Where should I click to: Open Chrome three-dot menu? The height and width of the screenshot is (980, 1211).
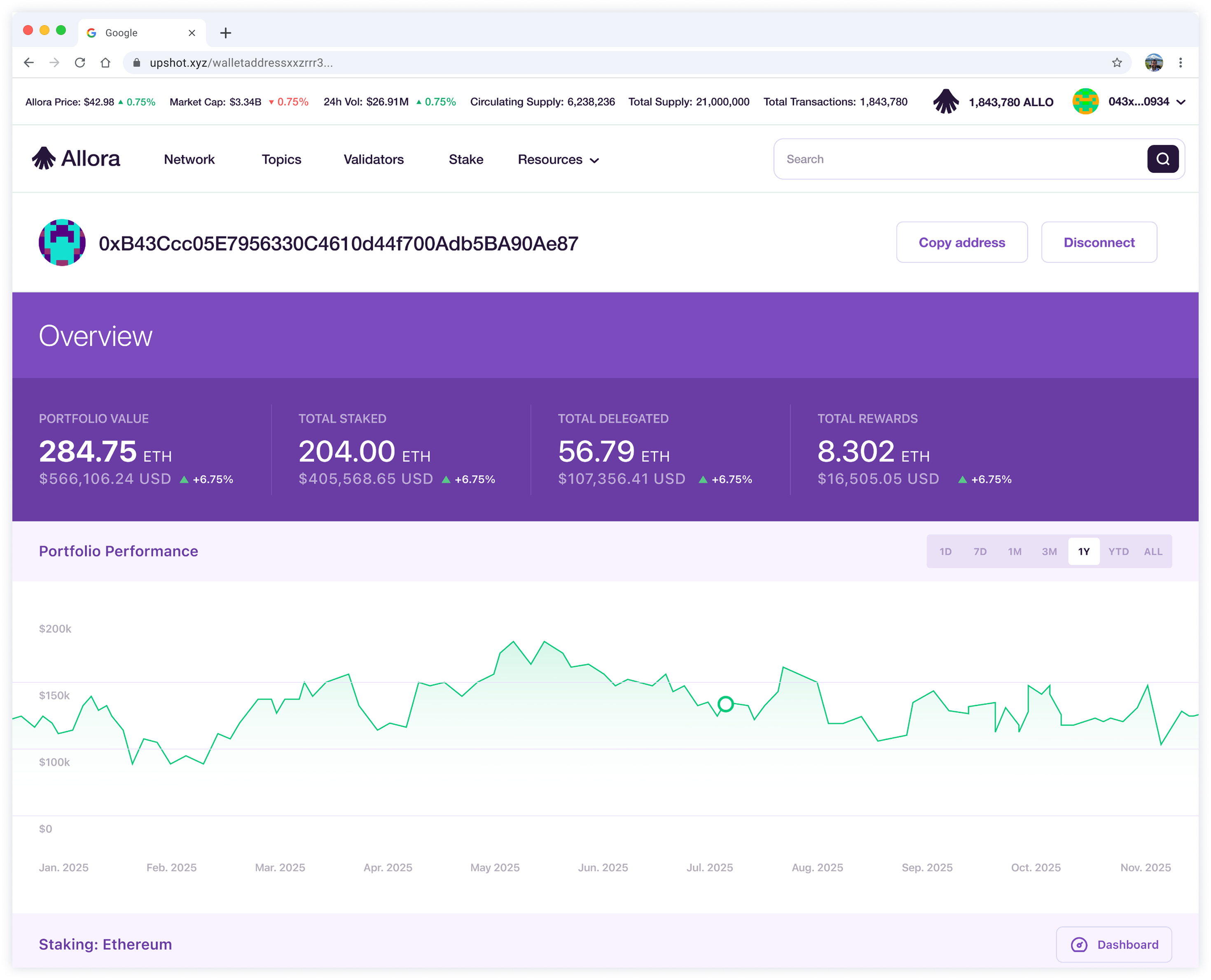tap(1181, 63)
